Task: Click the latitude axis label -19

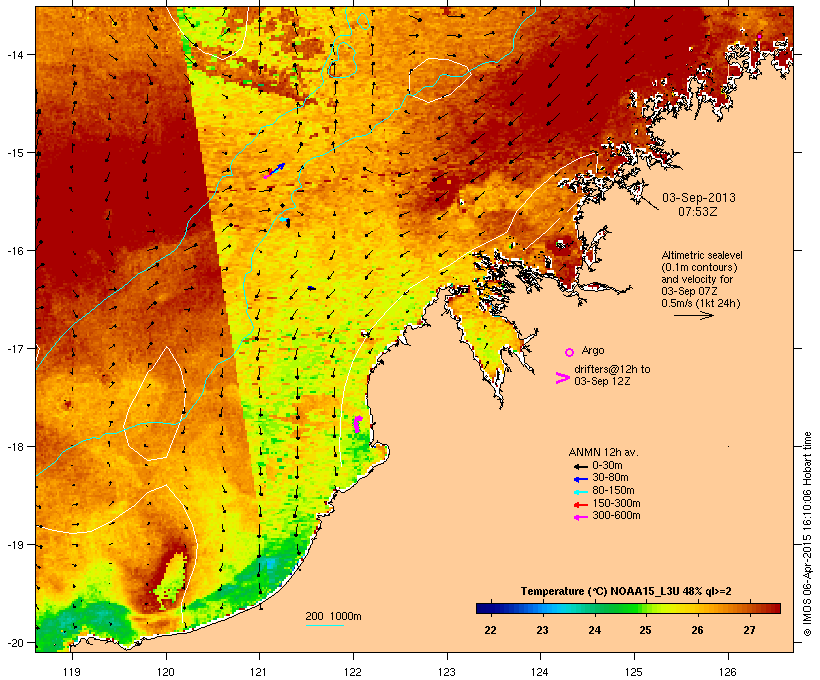Action: [x=15, y=545]
